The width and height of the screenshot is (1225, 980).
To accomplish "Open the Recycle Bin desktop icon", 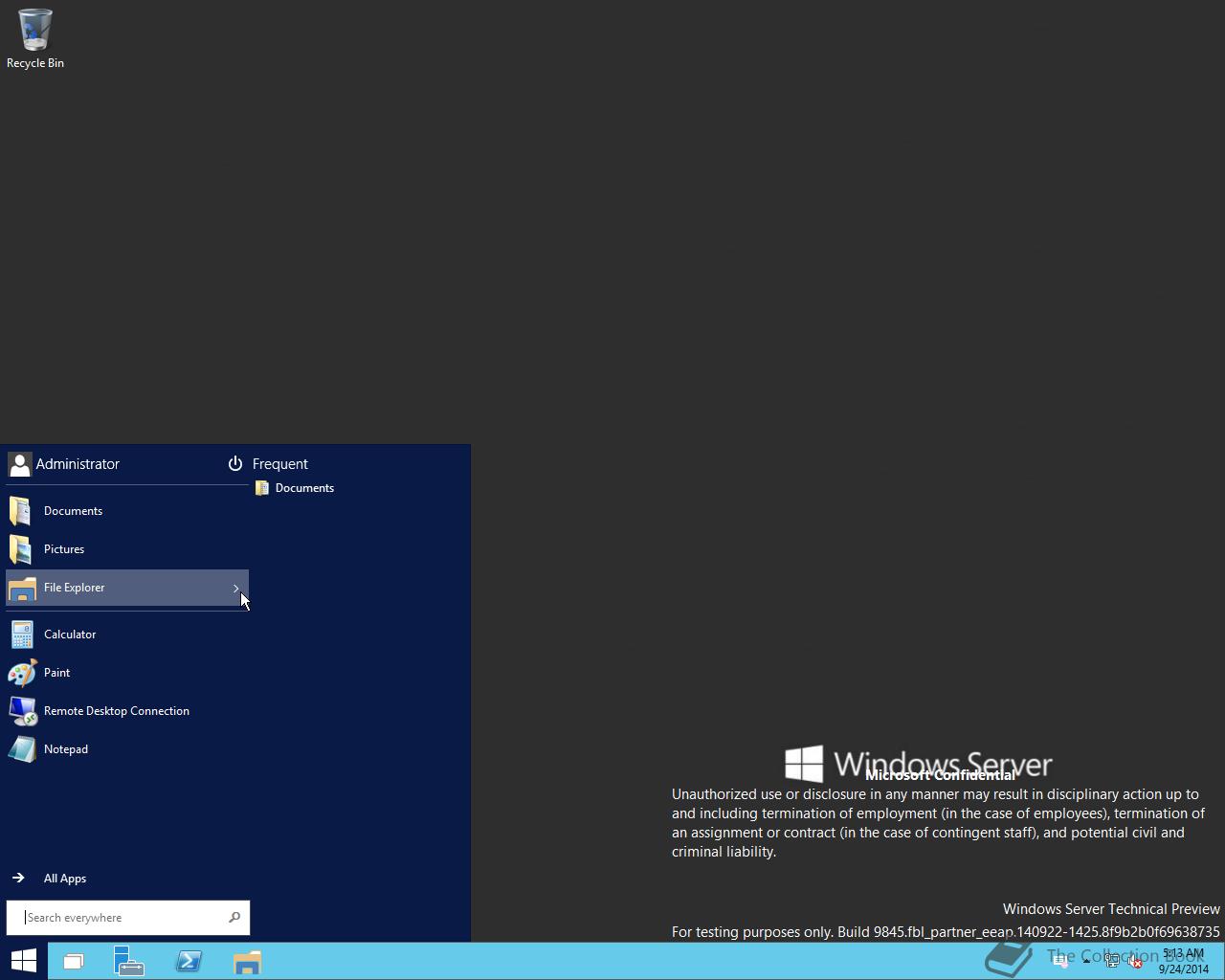I will (35, 38).
